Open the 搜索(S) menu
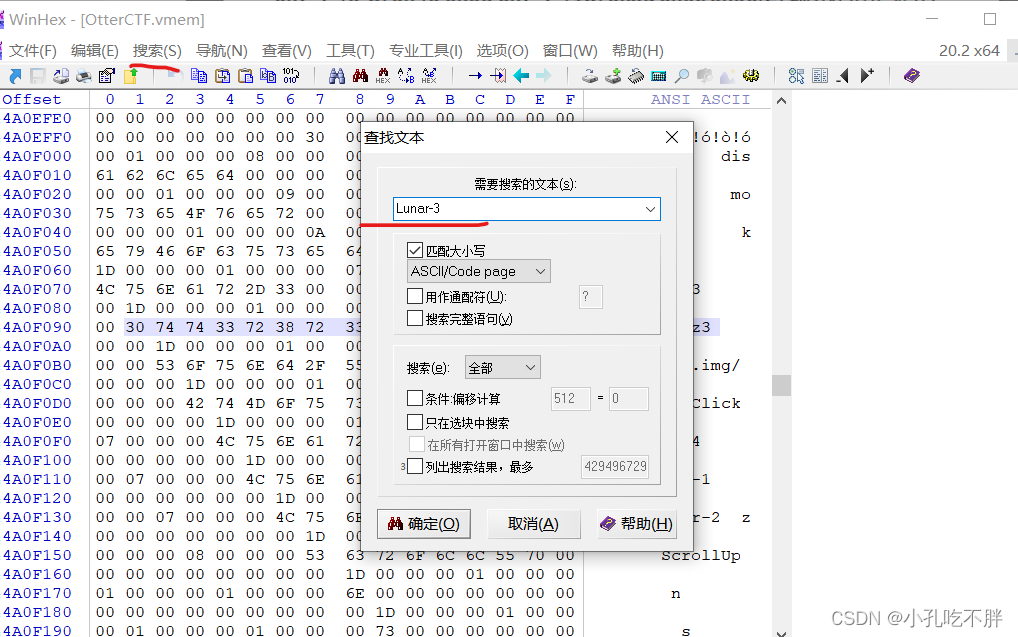Viewport: 1018px width, 637px height. (157, 51)
